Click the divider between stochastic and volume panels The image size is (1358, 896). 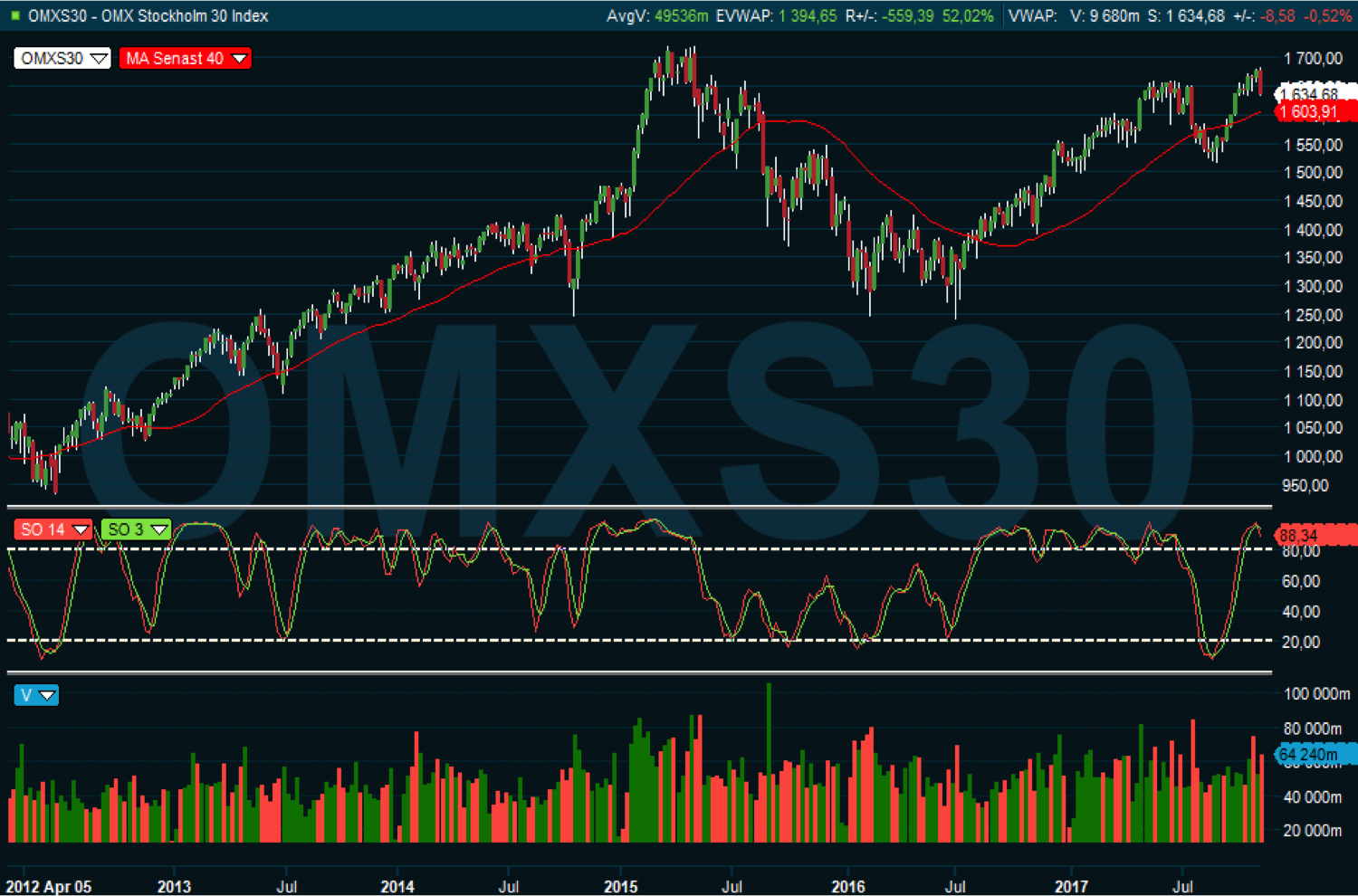tap(639, 672)
